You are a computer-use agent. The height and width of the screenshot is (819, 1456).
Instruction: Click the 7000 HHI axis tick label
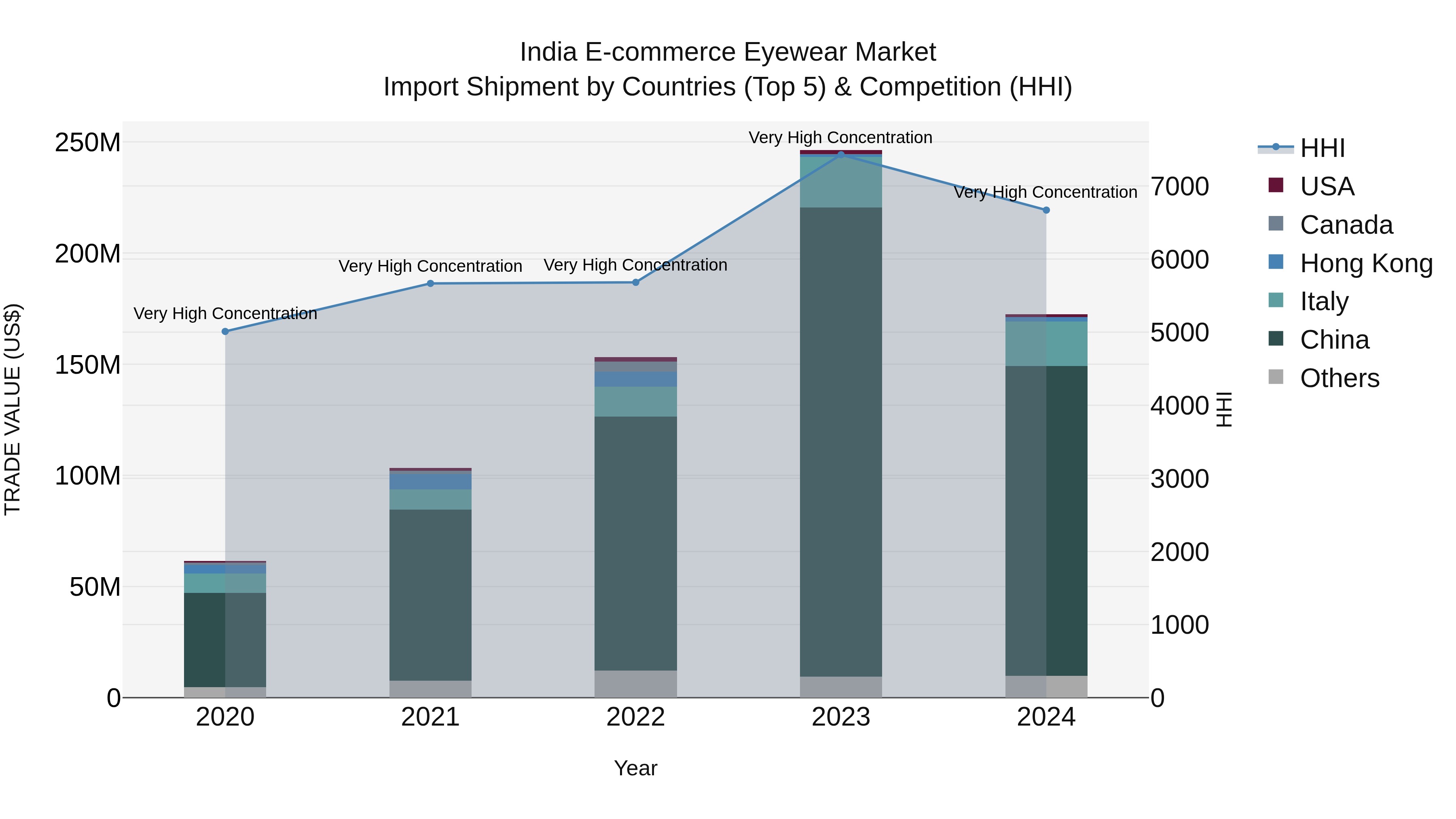tap(1180, 186)
